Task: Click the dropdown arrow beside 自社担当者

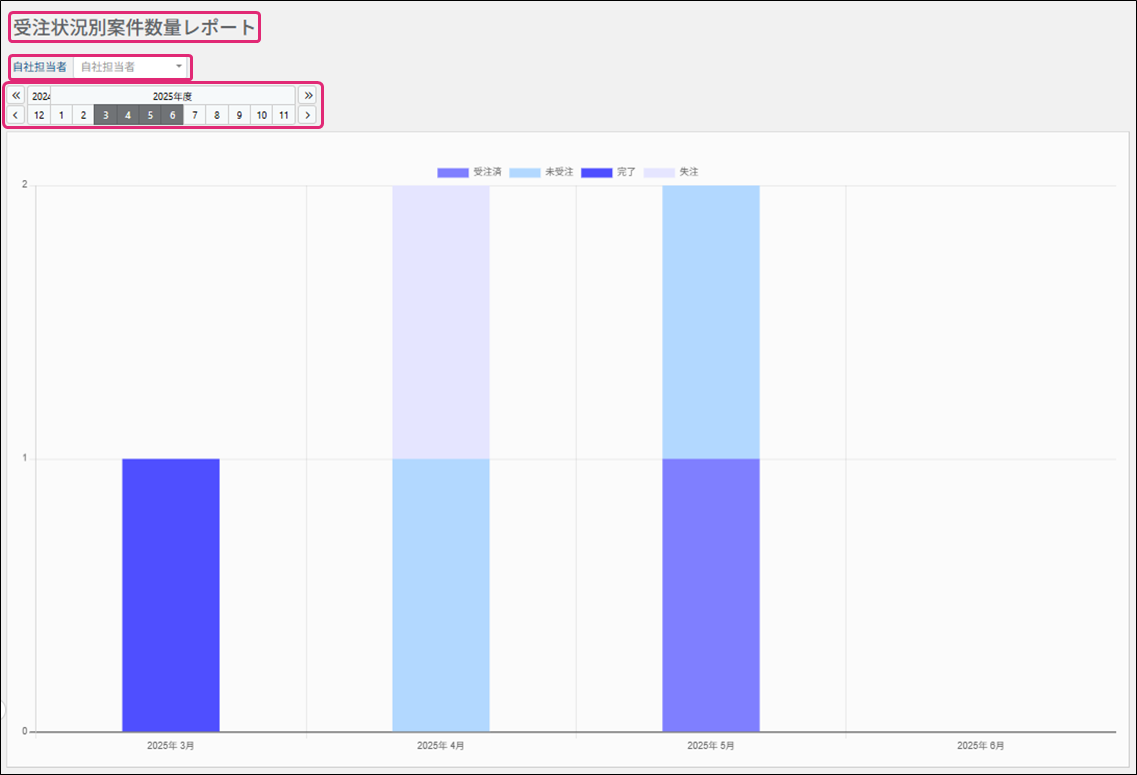Action: (x=179, y=67)
